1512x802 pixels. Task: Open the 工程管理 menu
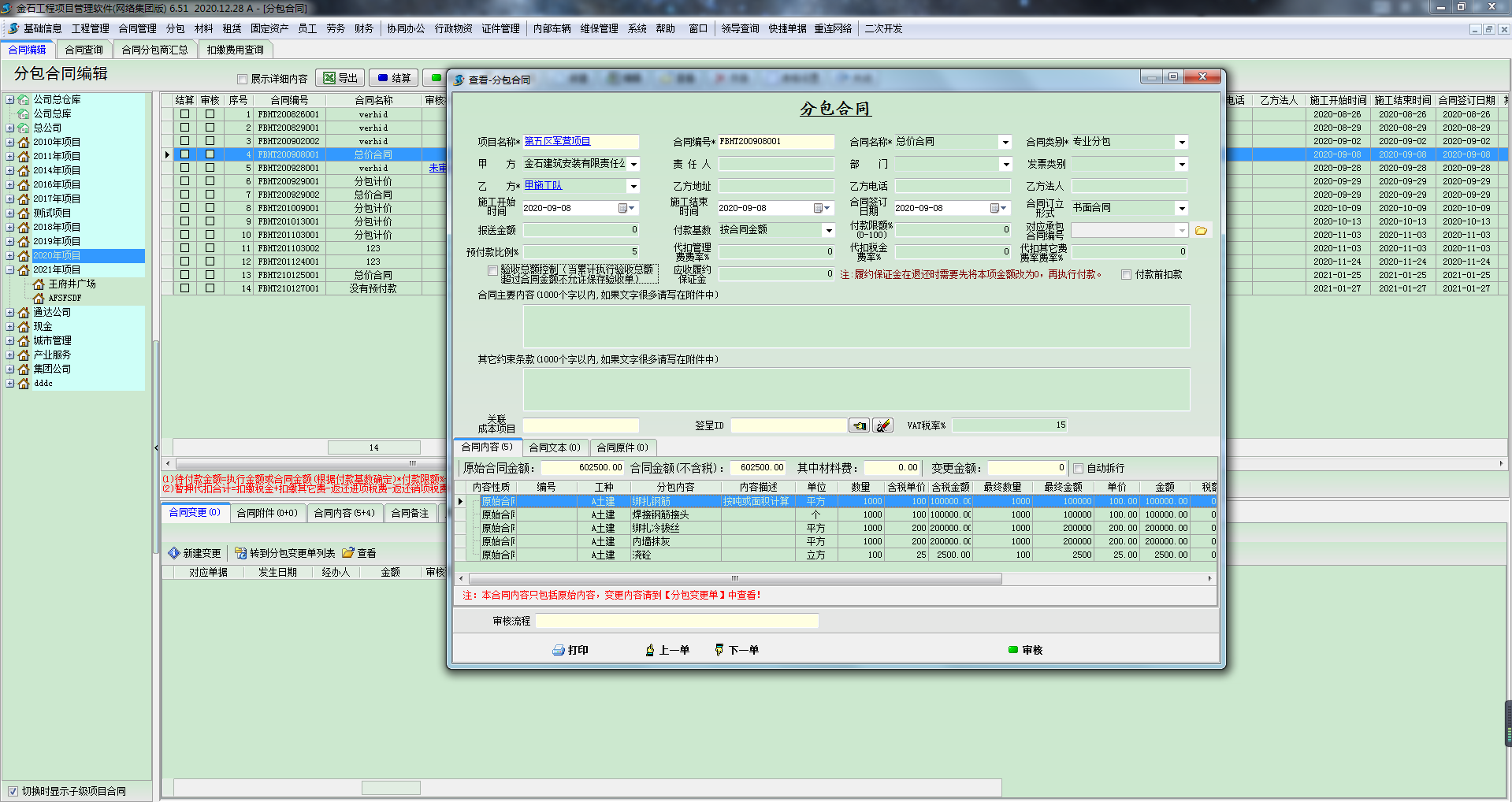[90, 28]
